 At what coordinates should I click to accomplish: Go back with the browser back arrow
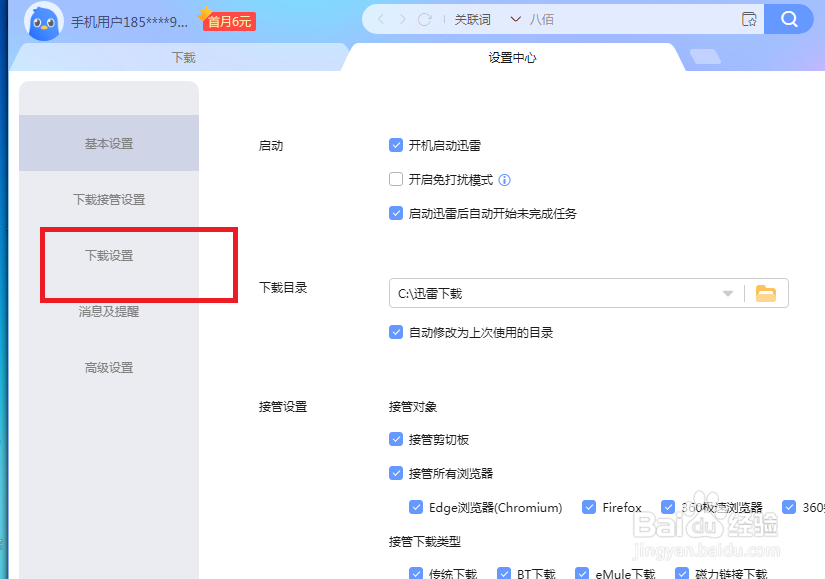tap(381, 19)
